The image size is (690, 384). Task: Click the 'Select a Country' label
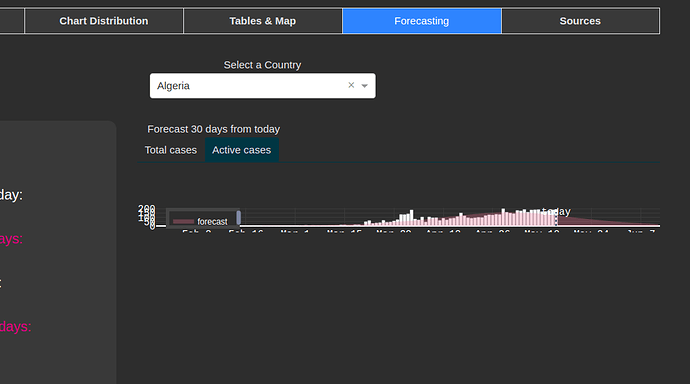(x=262, y=65)
